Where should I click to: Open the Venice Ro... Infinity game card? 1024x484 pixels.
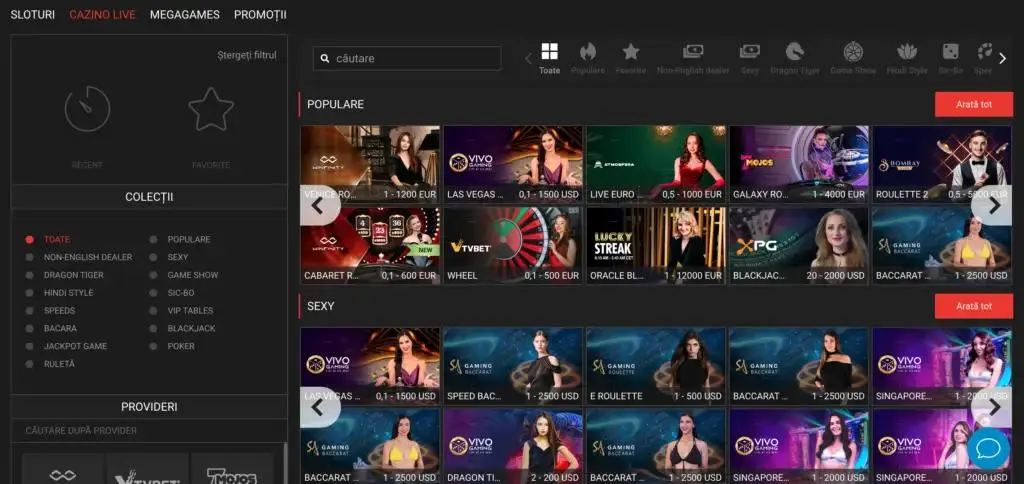coord(370,164)
